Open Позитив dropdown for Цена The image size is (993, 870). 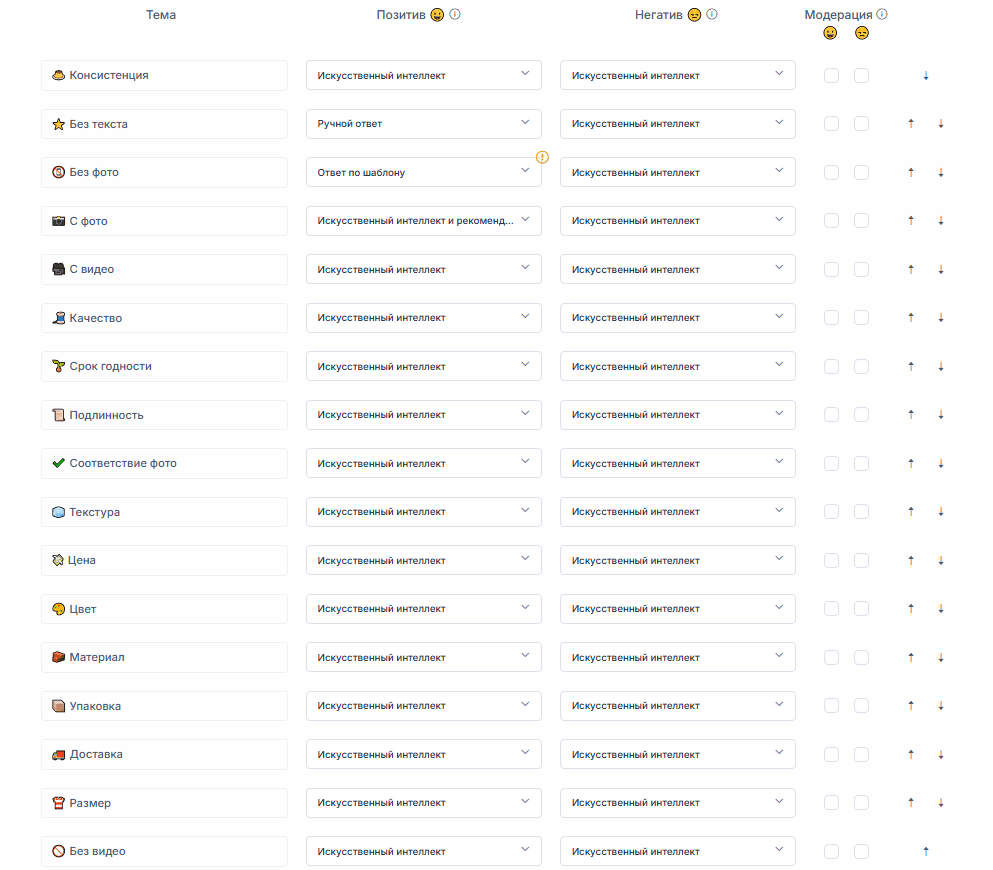click(424, 560)
